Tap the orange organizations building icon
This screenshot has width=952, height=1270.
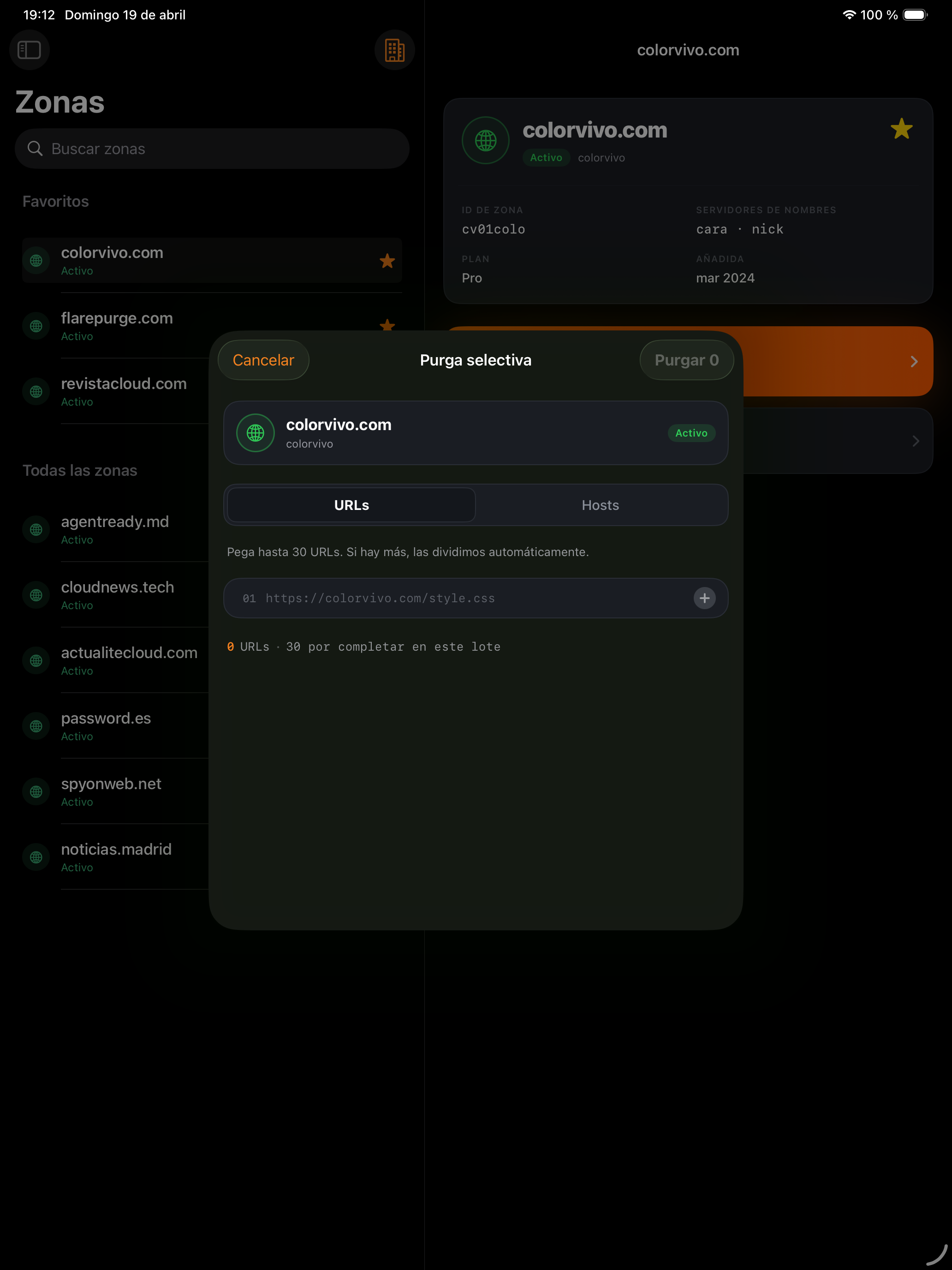tap(394, 50)
